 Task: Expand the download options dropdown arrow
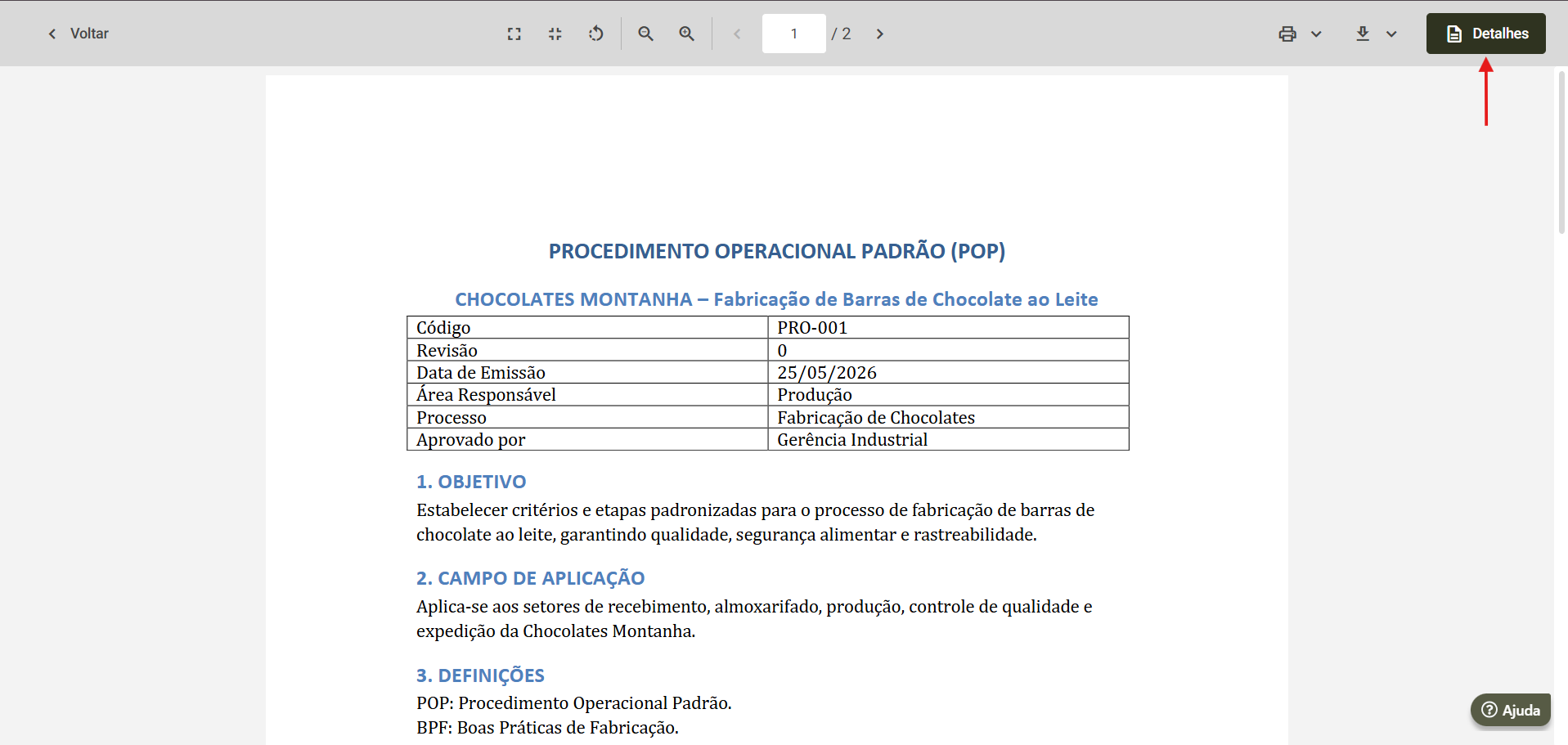1391,34
